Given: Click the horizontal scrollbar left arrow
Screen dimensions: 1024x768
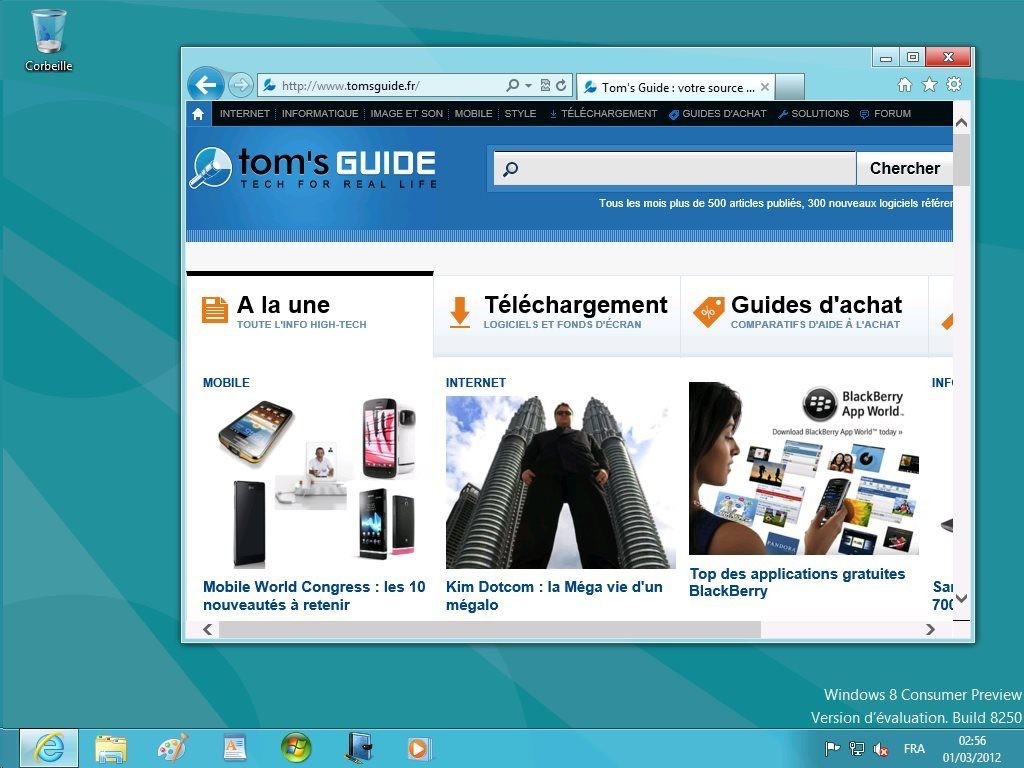Looking at the screenshot, I should point(208,630).
